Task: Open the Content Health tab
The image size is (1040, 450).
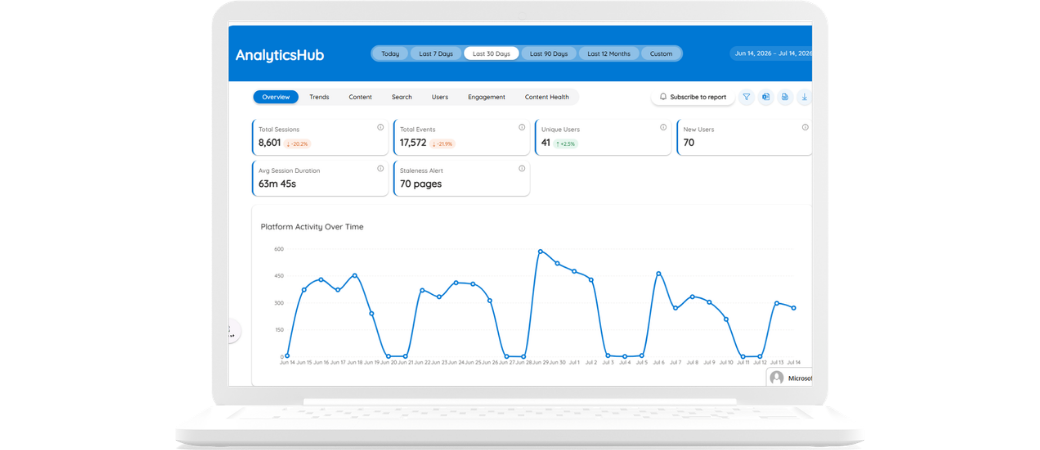Action: pyautogui.click(x=547, y=97)
